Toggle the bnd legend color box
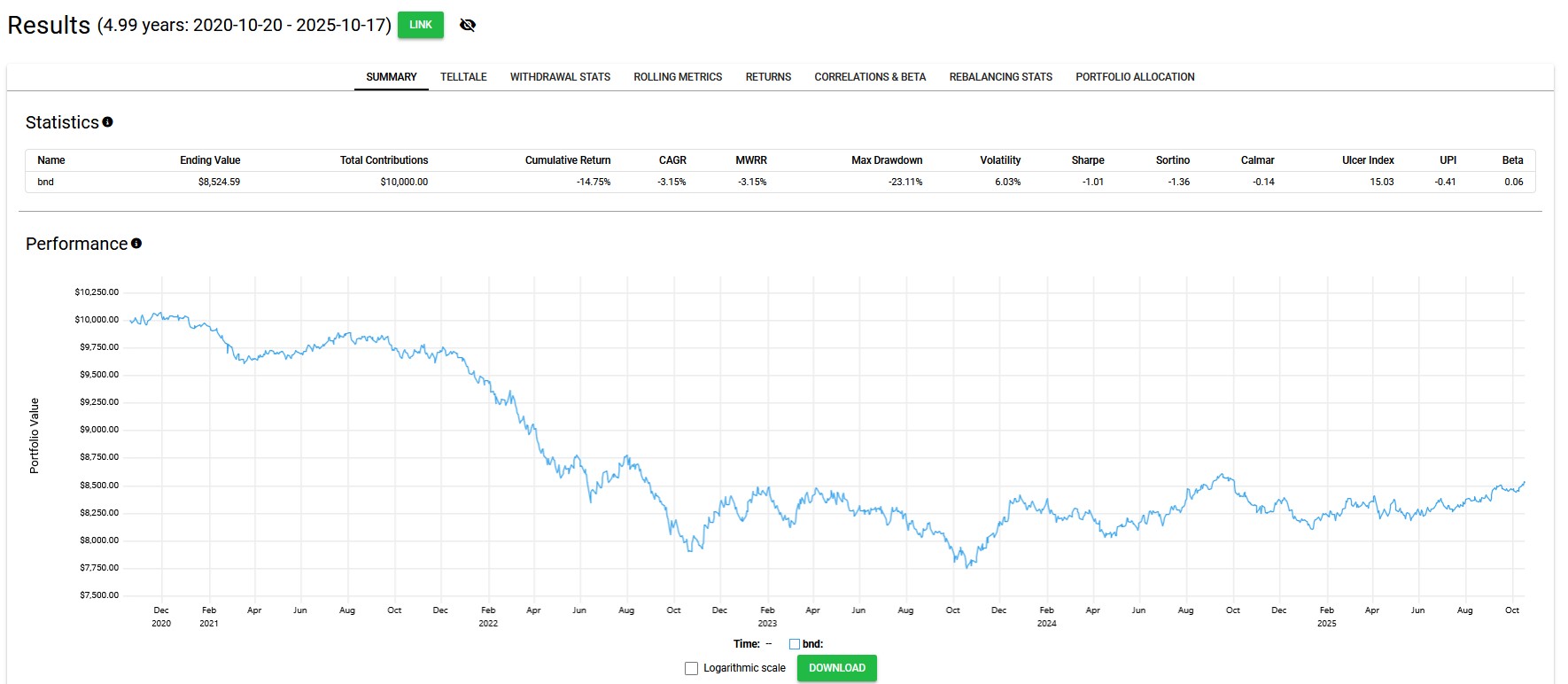The width and height of the screenshot is (1568, 684). click(x=795, y=644)
